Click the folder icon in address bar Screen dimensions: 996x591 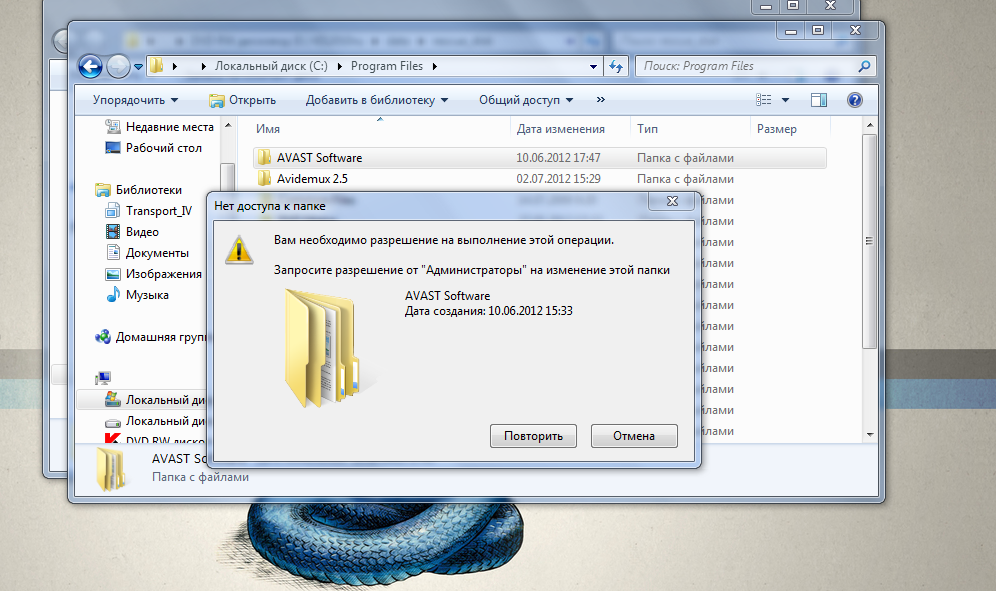[156, 65]
